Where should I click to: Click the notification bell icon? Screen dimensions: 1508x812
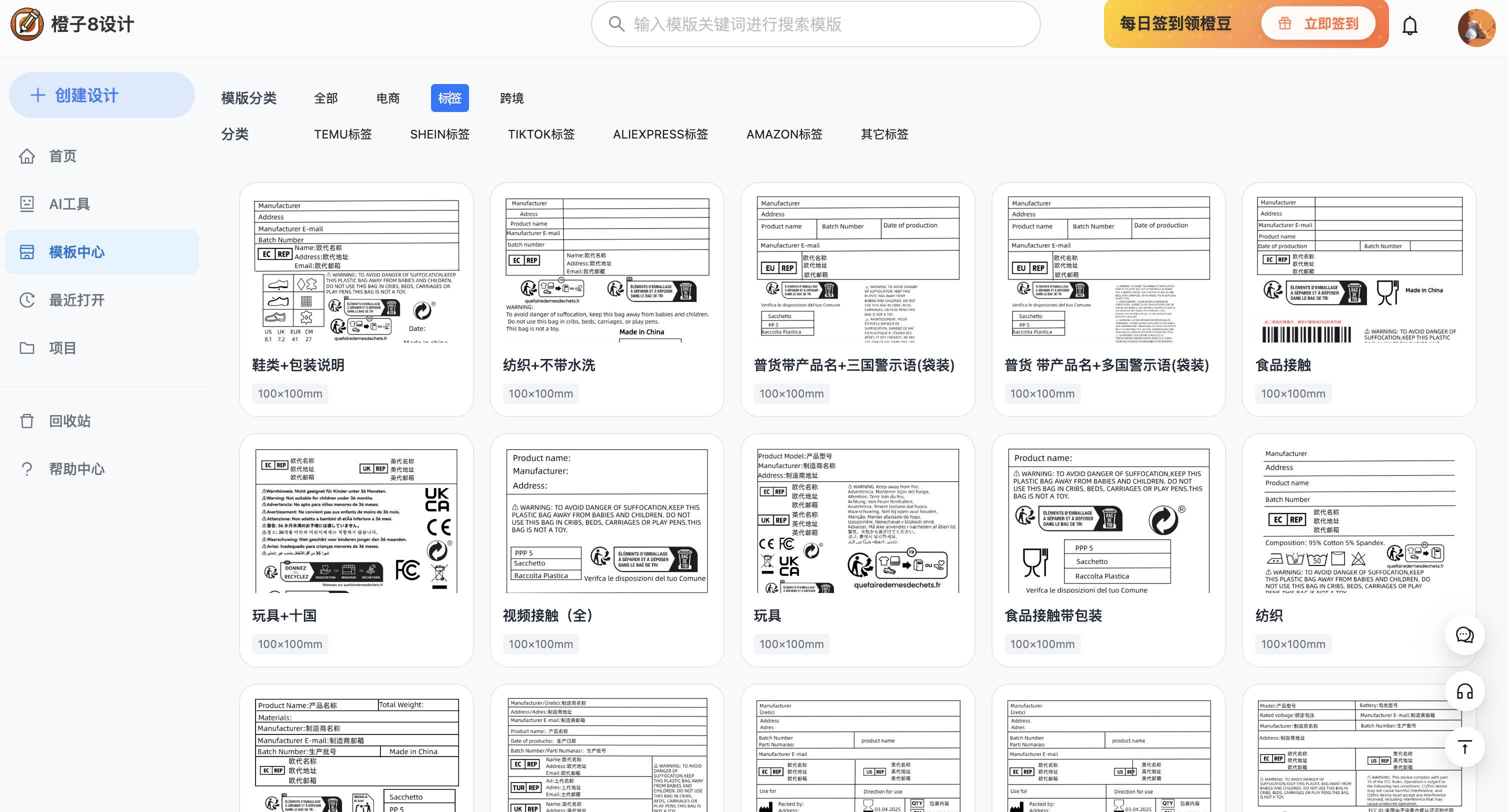point(1409,25)
